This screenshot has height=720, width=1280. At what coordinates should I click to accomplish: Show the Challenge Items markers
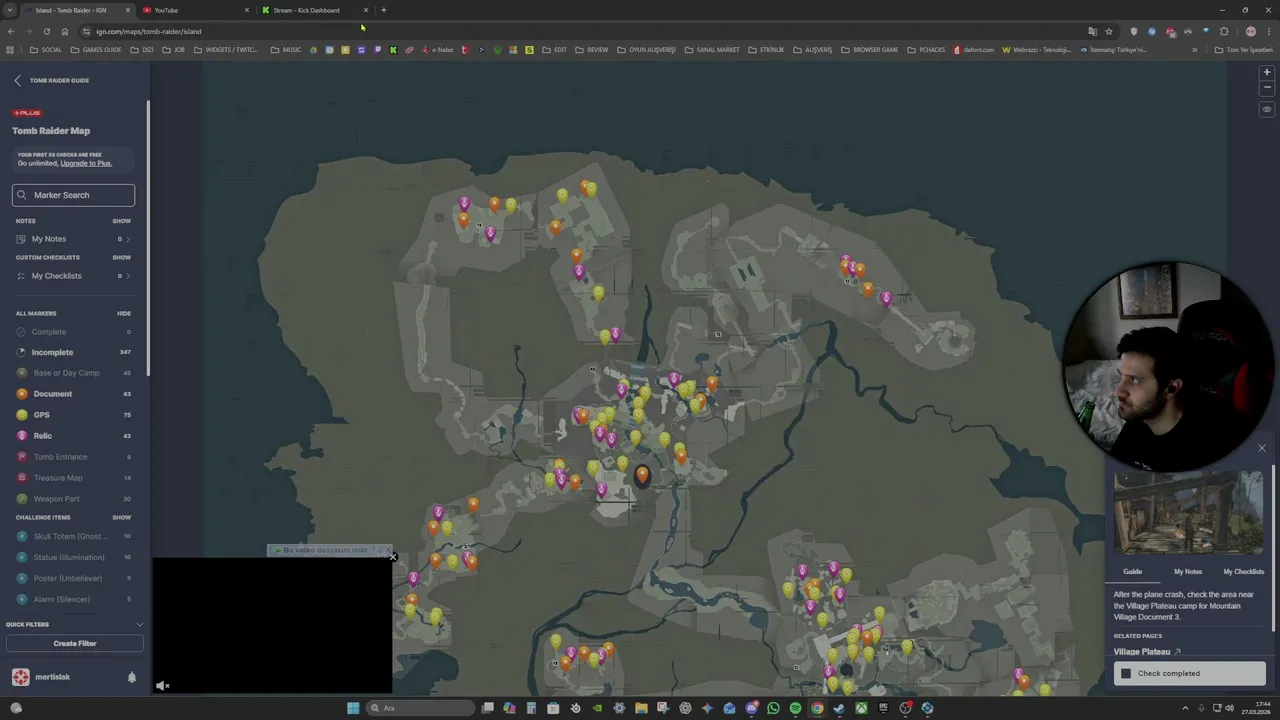pyautogui.click(x=121, y=517)
